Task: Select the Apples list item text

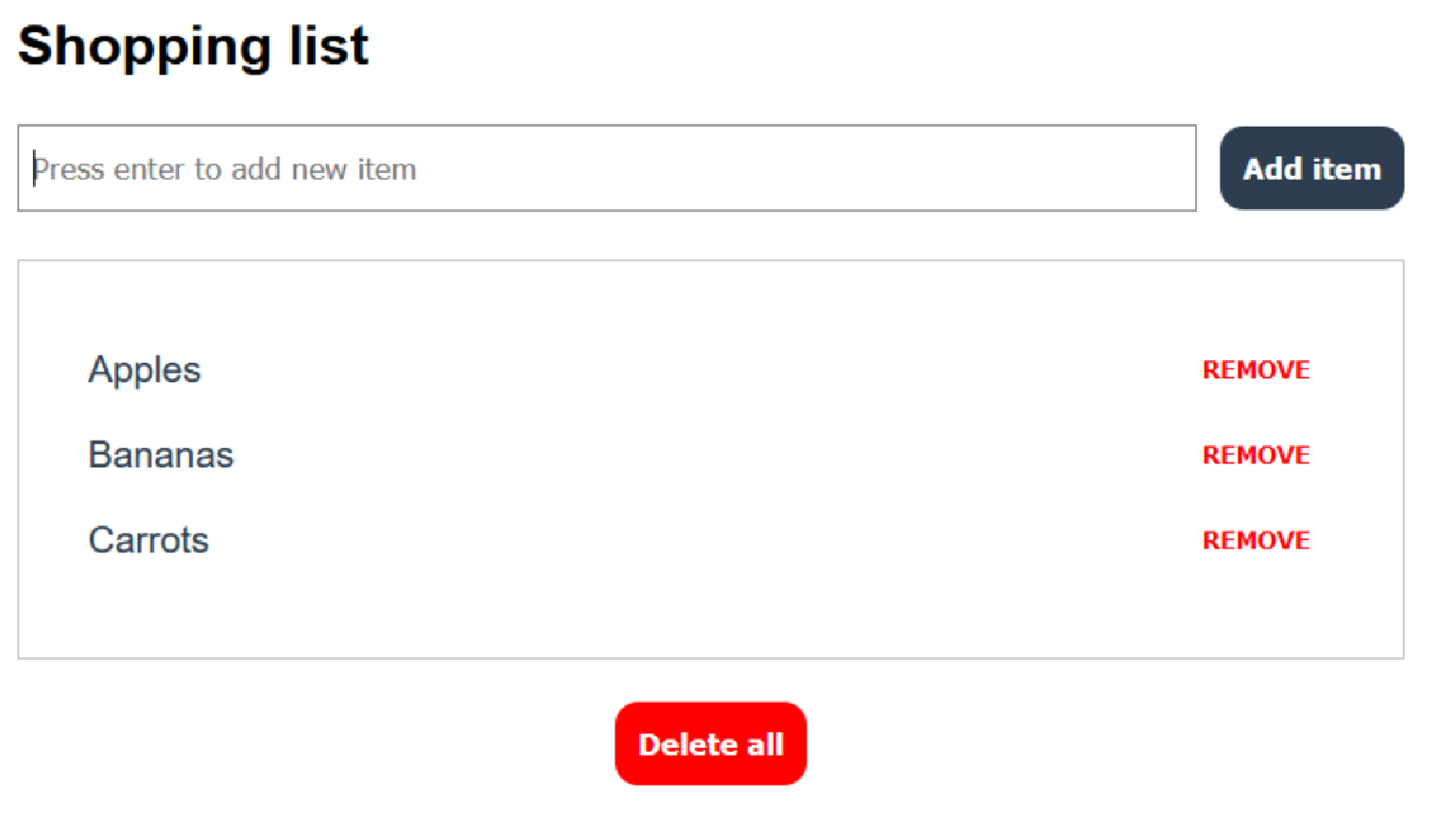Action: coord(145,370)
